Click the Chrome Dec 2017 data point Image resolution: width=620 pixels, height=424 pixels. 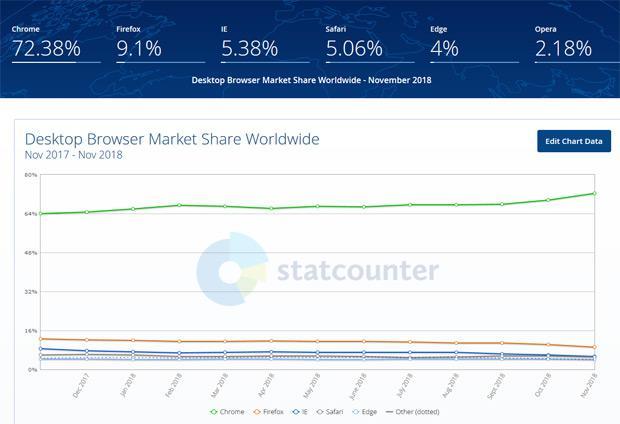tap(87, 212)
